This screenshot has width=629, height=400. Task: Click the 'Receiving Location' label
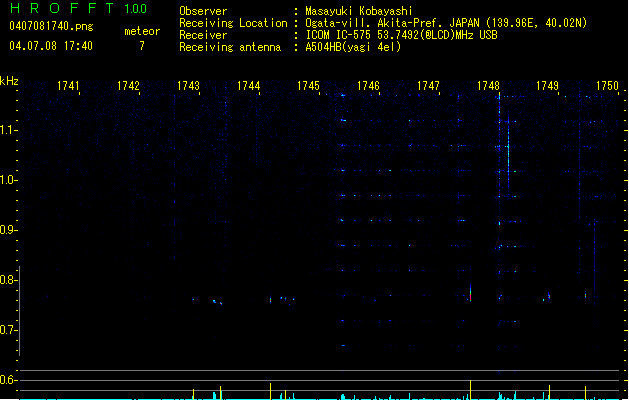233,23
